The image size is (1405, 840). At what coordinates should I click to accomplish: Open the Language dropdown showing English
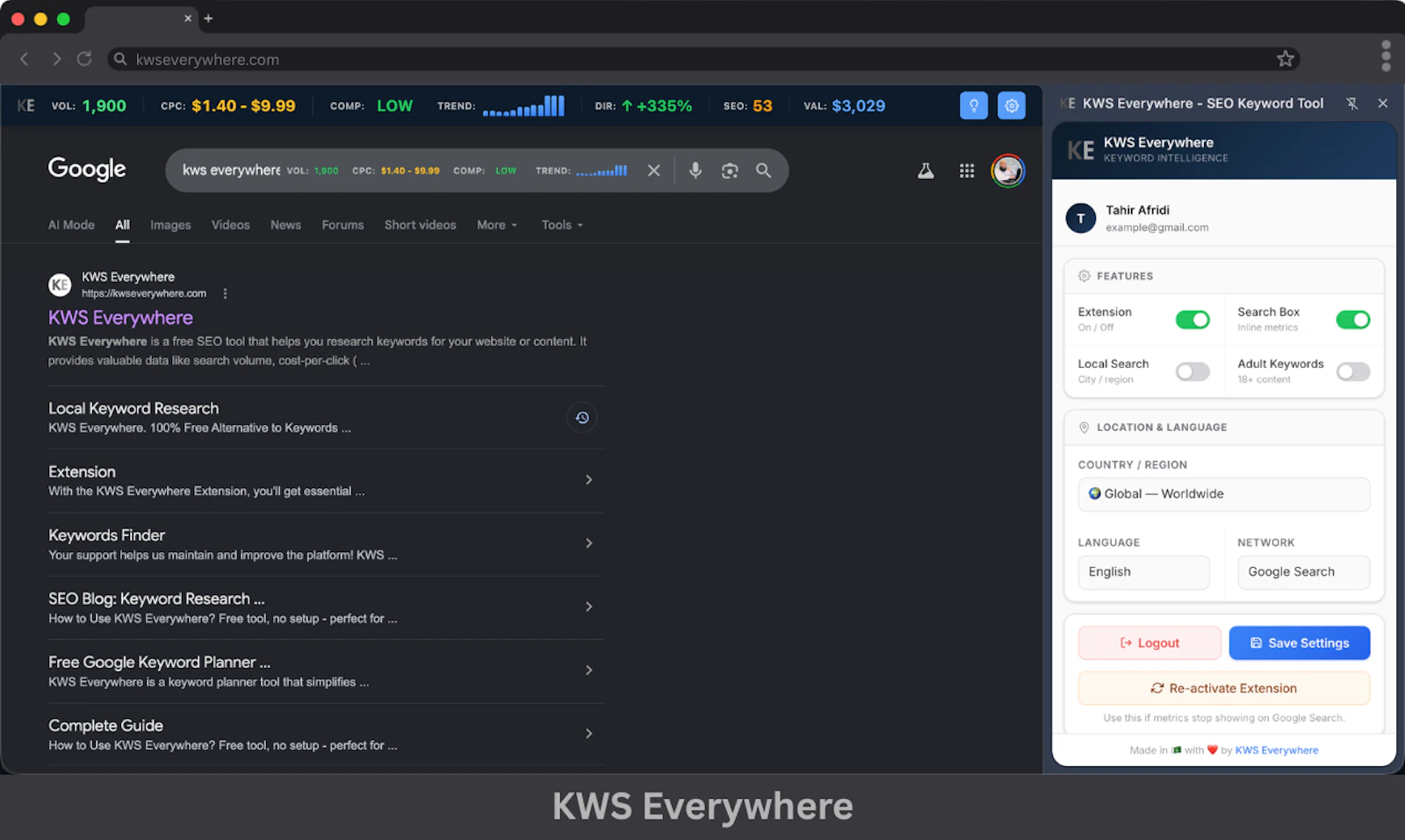(1143, 572)
